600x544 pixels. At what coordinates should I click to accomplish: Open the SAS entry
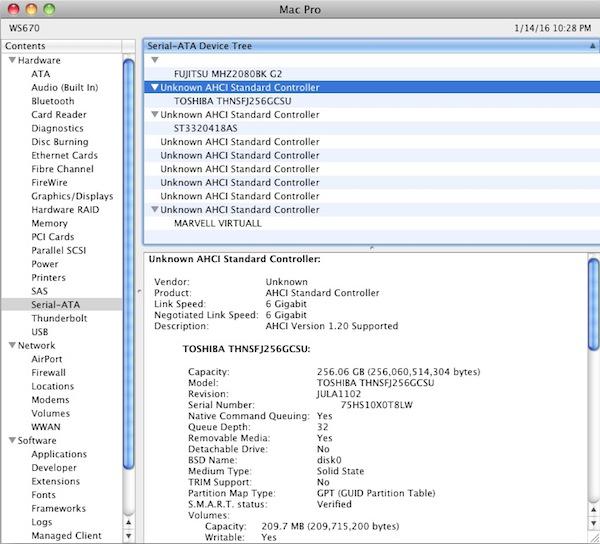(39, 291)
